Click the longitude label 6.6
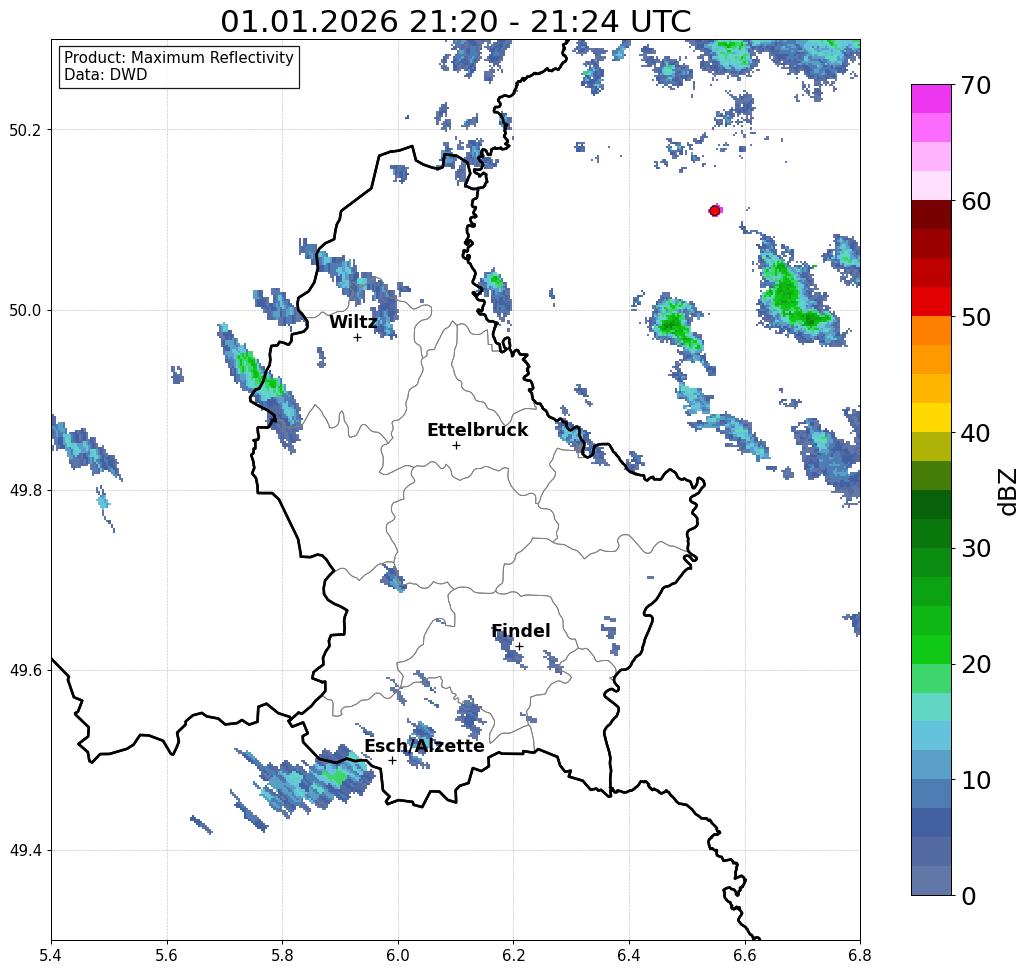The width and height of the screenshot is (1029, 973). coord(744,955)
